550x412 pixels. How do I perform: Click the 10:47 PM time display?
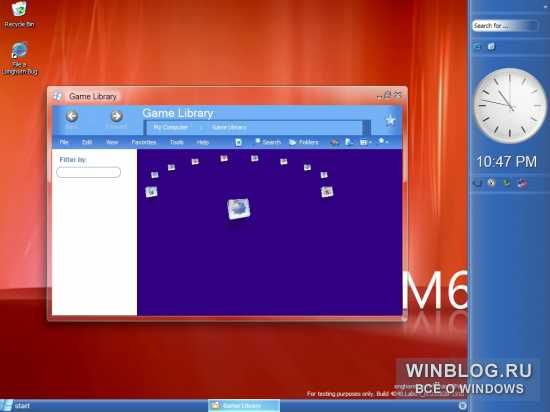[x=506, y=162]
